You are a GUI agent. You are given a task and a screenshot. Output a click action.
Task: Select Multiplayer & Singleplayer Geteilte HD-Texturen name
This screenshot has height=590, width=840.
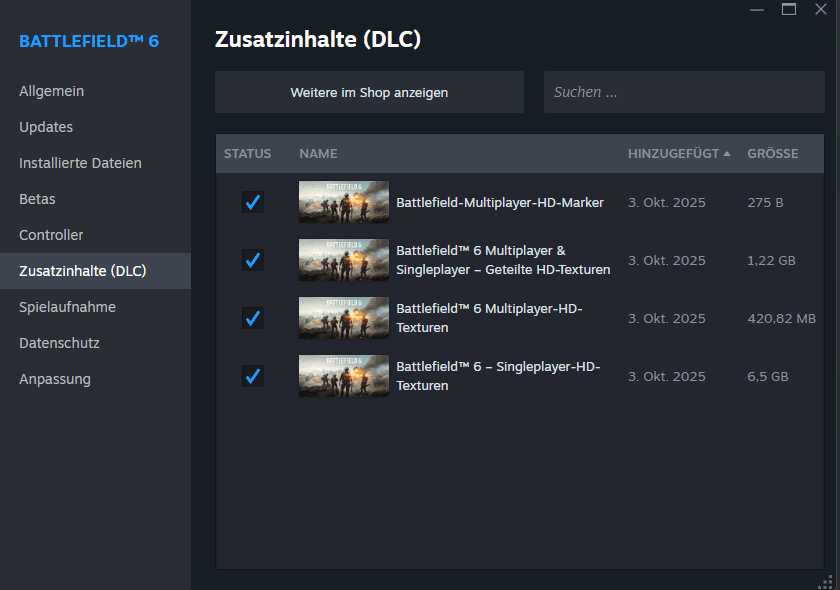pos(503,260)
